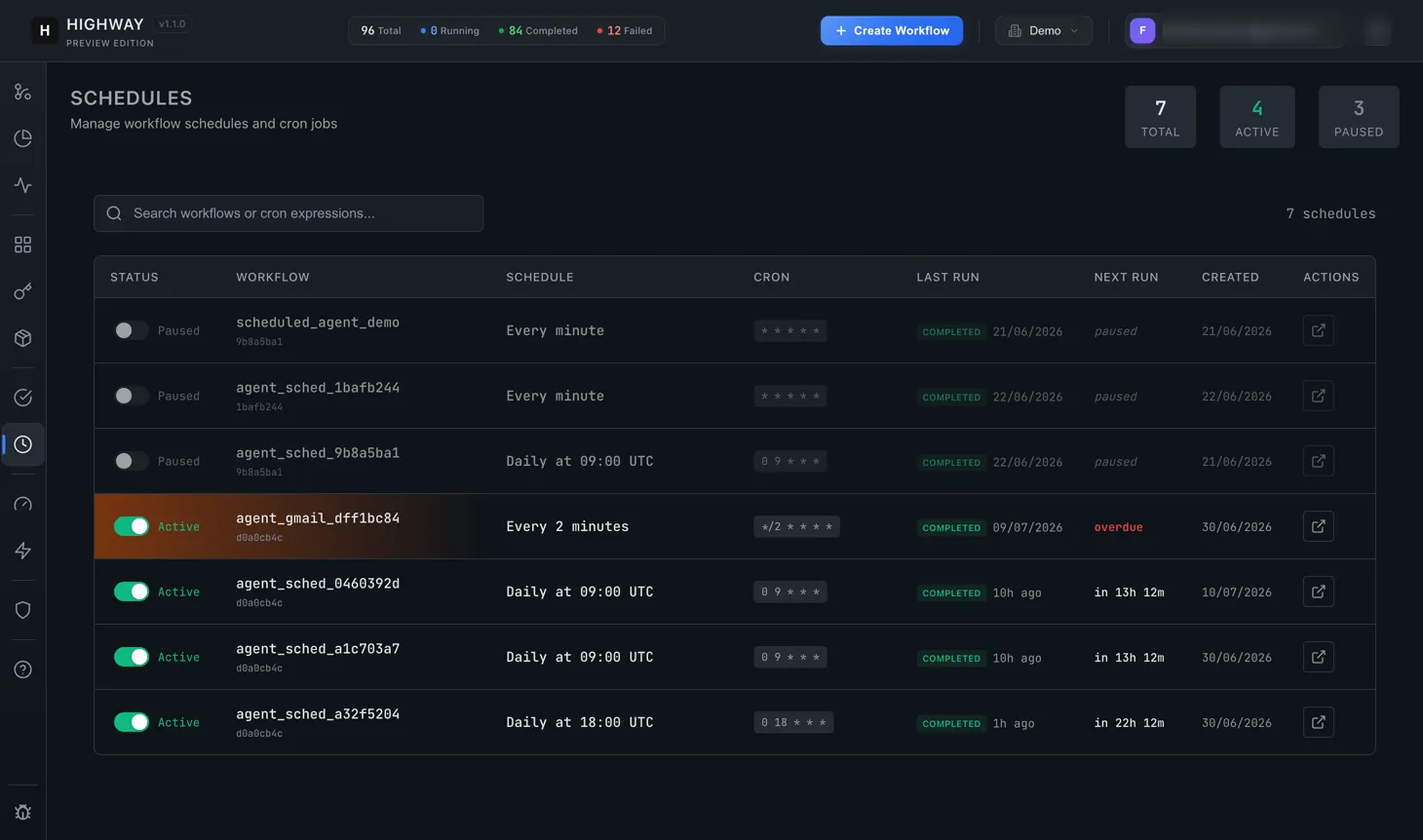
Task: Click the Workflow column header
Action: tap(273, 277)
